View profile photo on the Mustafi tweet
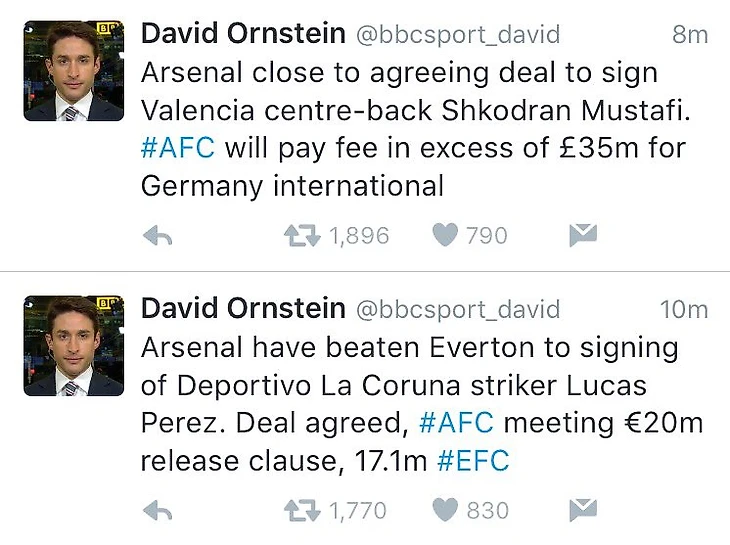This screenshot has height=545, width=730. (x=73, y=72)
